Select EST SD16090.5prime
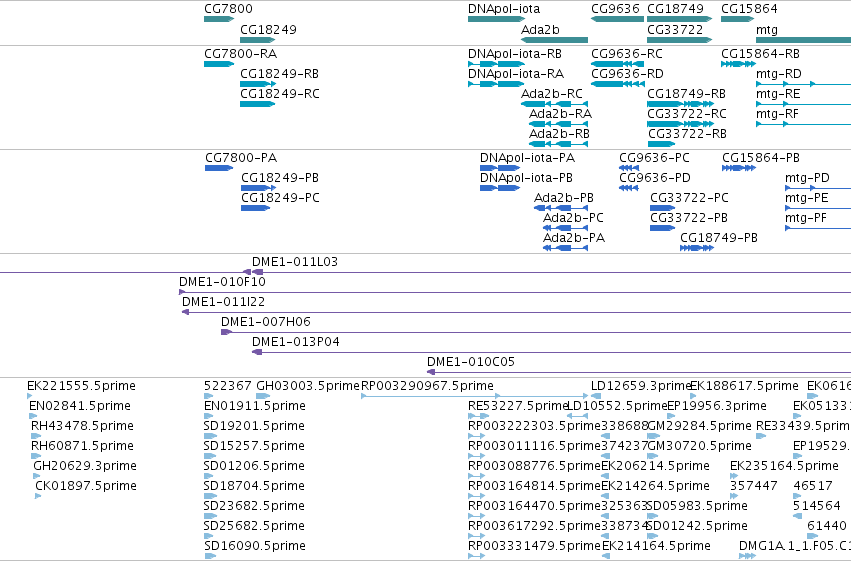Image resolution: width=851 pixels, height=561 pixels. (x=211, y=556)
